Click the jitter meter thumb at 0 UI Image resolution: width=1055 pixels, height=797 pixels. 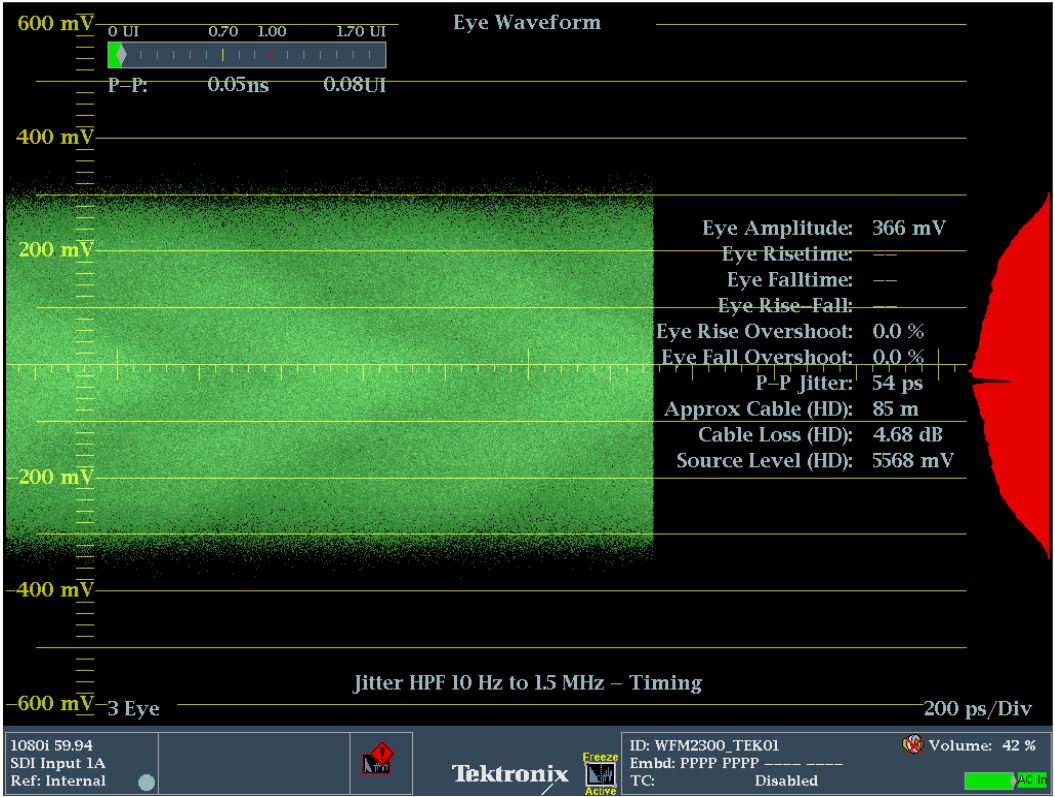pos(121,55)
